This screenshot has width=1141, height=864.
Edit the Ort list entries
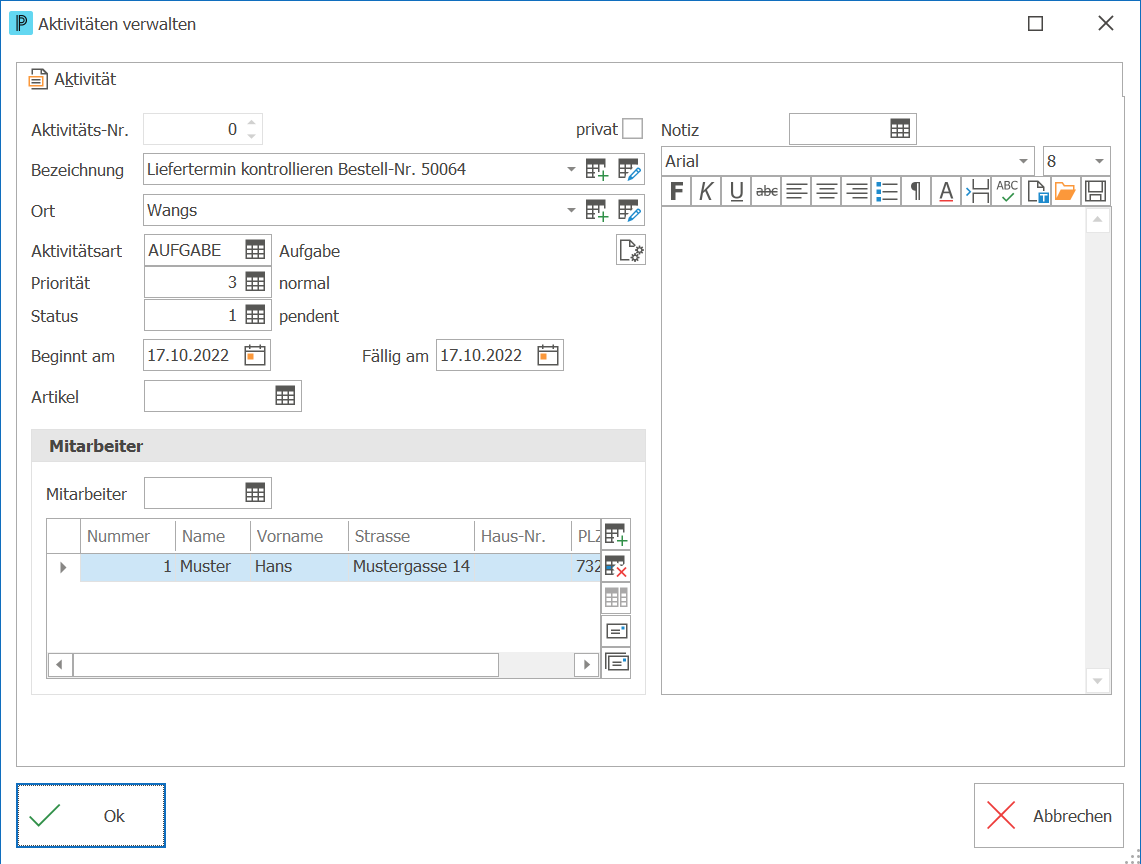point(629,210)
